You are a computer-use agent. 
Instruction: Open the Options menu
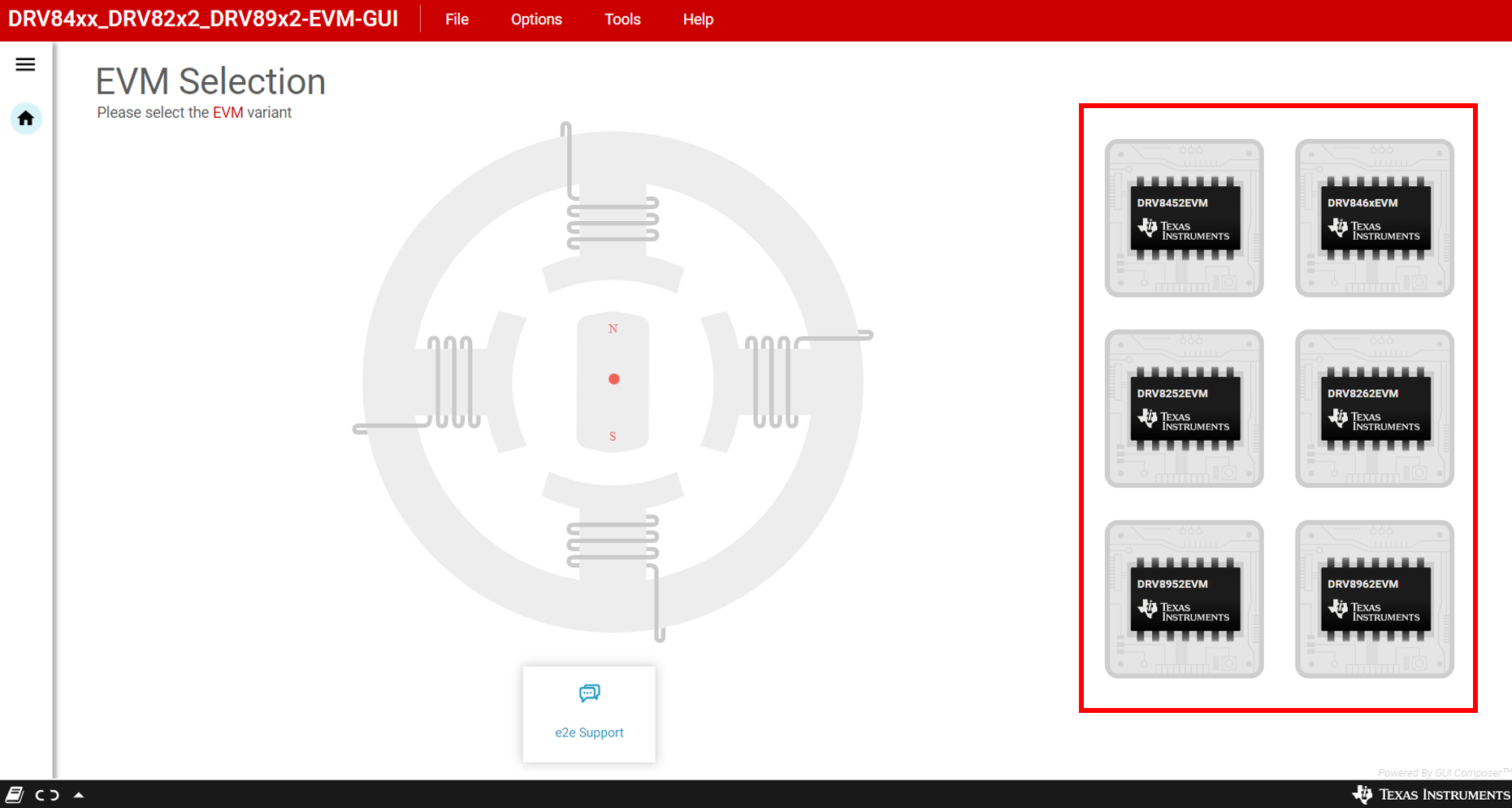[x=536, y=20]
